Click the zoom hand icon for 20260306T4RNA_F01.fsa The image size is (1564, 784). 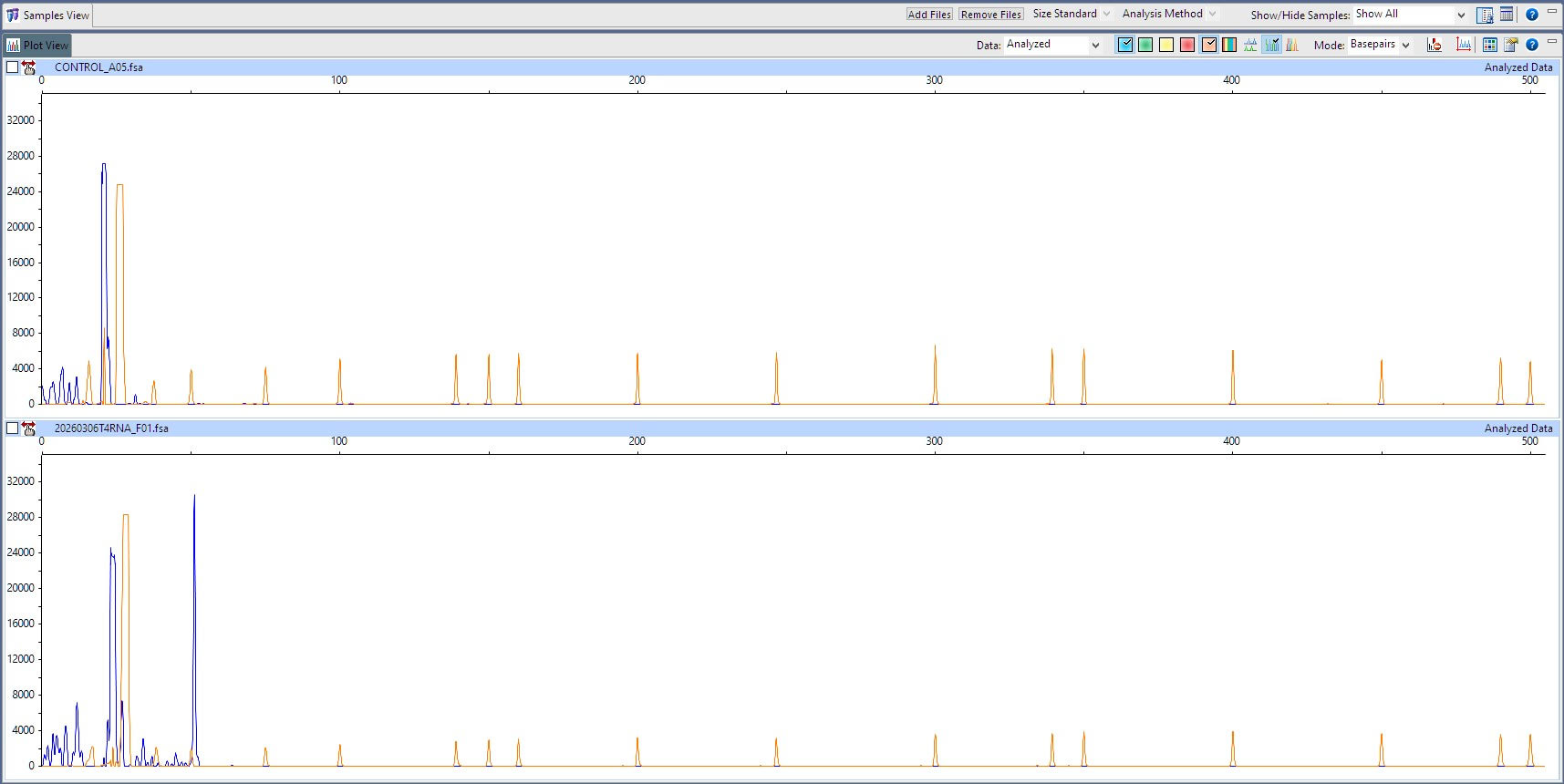(28, 428)
